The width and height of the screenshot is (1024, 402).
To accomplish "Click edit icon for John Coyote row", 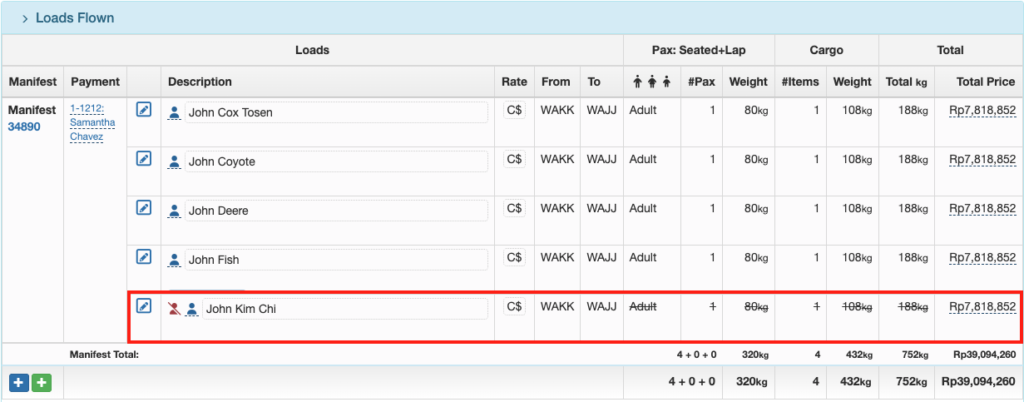I will pos(144,159).
